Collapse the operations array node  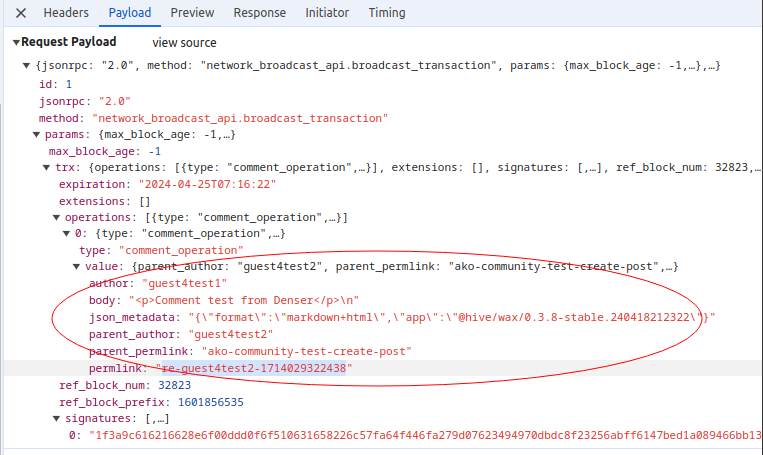click(x=57, y=217)
